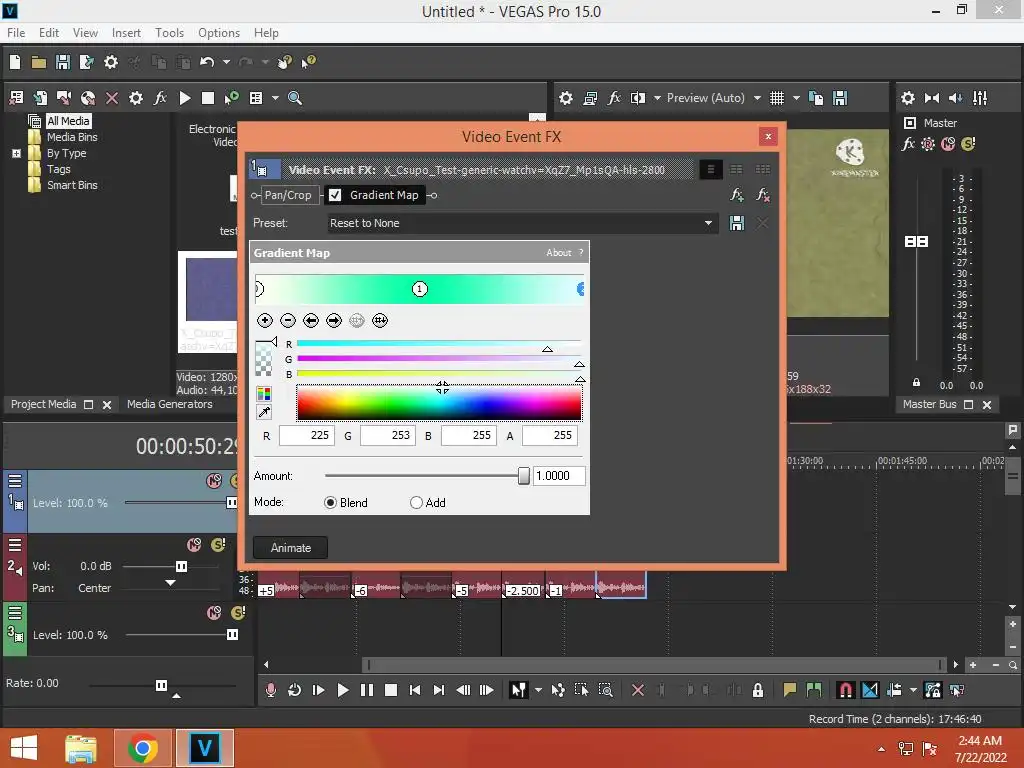Lock the selected event using padlock icon
The width and height of the screenshot is (1024, 768).
(758, 690)
